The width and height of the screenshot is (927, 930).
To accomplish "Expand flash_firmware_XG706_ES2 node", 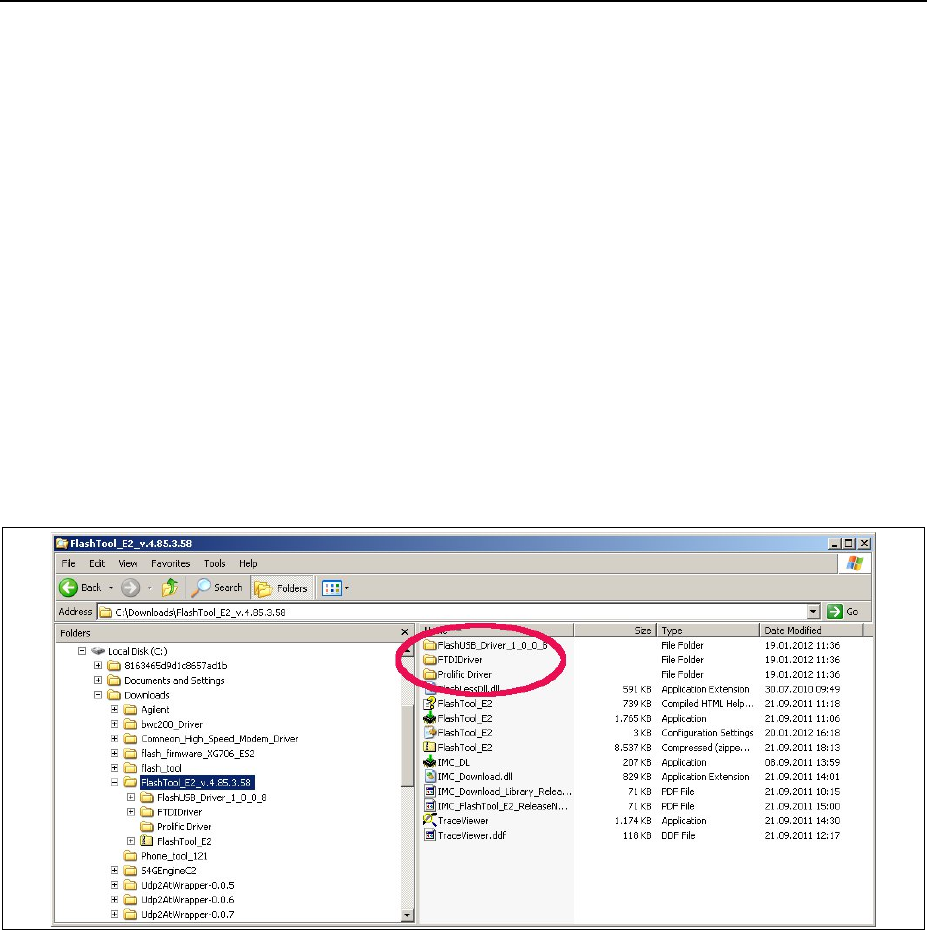I will coord(114,753).
